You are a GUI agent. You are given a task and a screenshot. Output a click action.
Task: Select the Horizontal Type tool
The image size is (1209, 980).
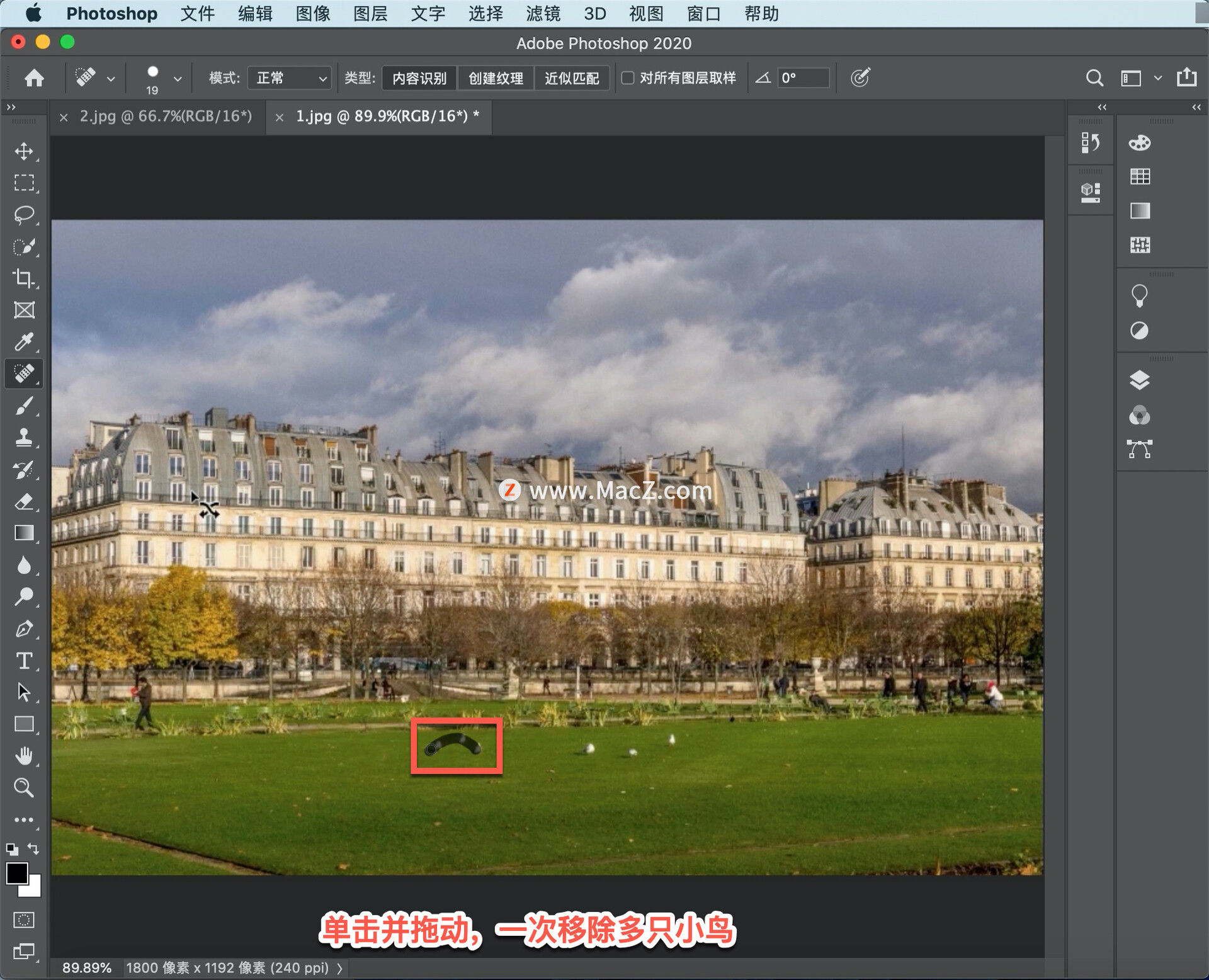[x=24, y=661]
